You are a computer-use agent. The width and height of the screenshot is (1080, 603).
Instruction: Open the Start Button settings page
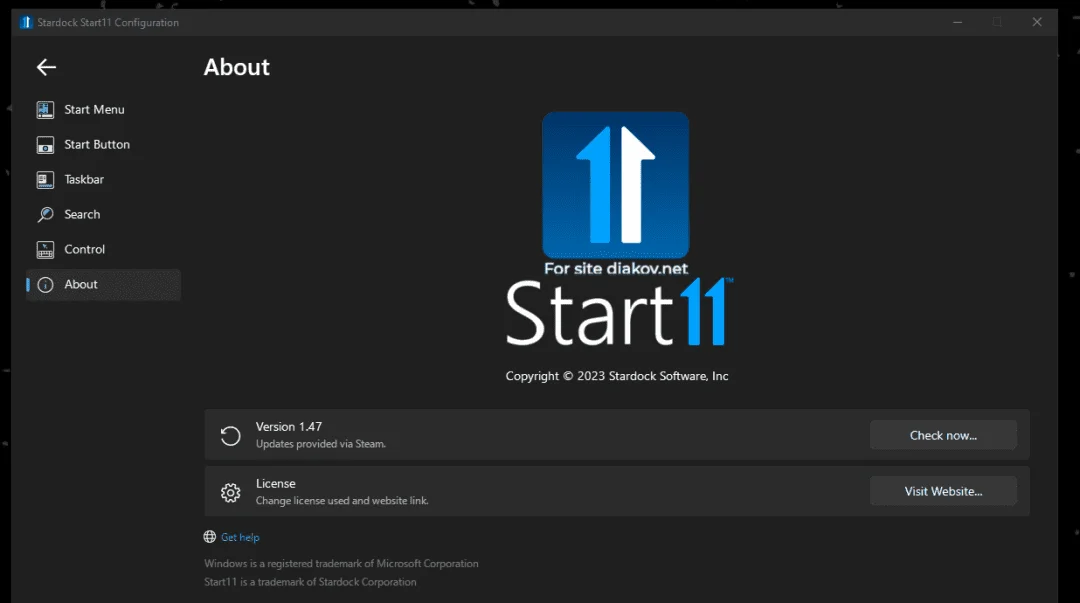coord(103,145)
